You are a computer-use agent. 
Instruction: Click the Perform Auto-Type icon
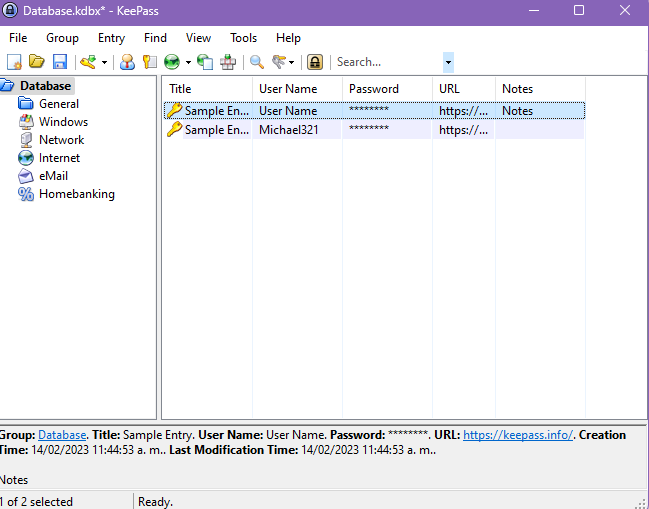pyautogui.click(x=228, y=62)
